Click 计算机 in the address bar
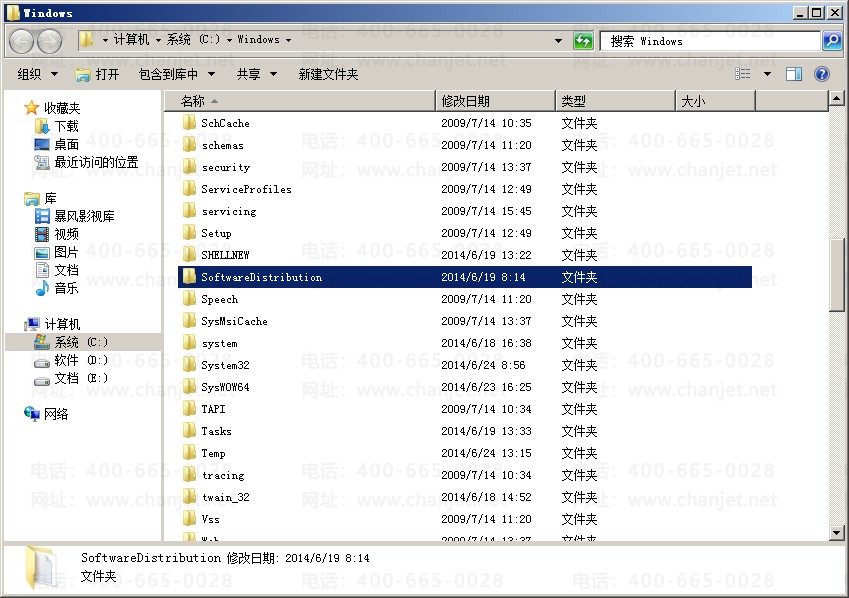Image resolution: width=849 pixels, height=598 pixels. coord(131,40)
